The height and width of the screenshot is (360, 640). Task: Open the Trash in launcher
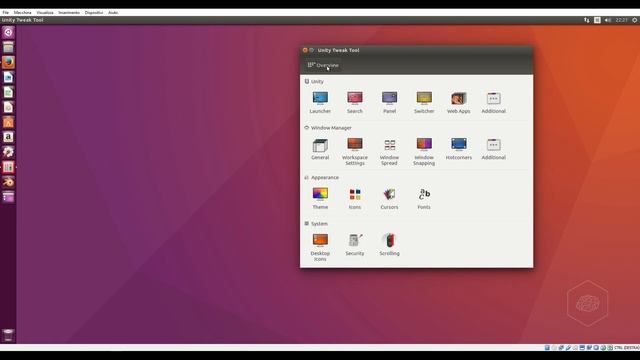[8, 335]
